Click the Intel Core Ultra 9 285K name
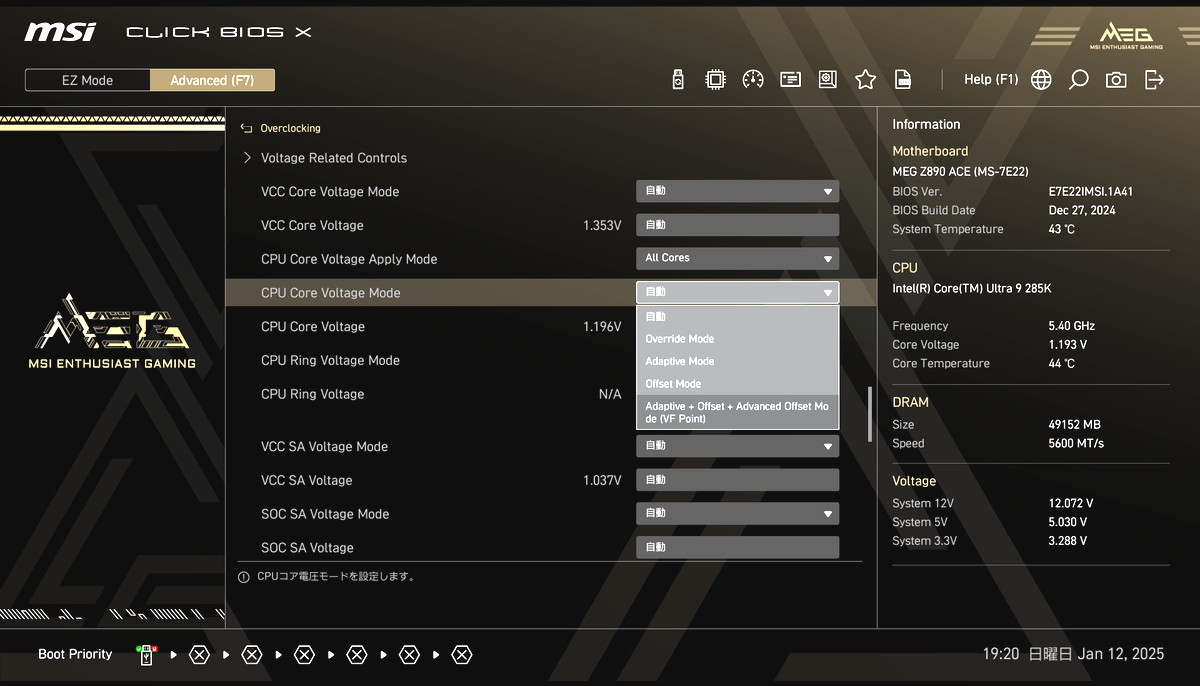This screenshot has height=686, width=1200. 972,289
